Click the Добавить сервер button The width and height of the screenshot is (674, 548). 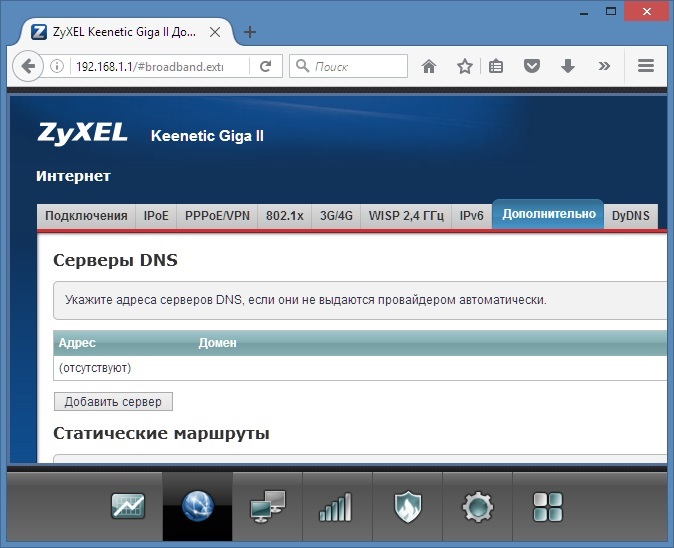(x=113, y=401)
